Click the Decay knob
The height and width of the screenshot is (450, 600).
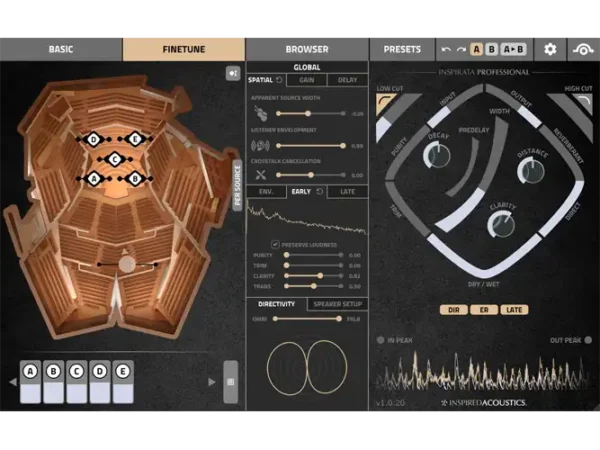[437, 155]
